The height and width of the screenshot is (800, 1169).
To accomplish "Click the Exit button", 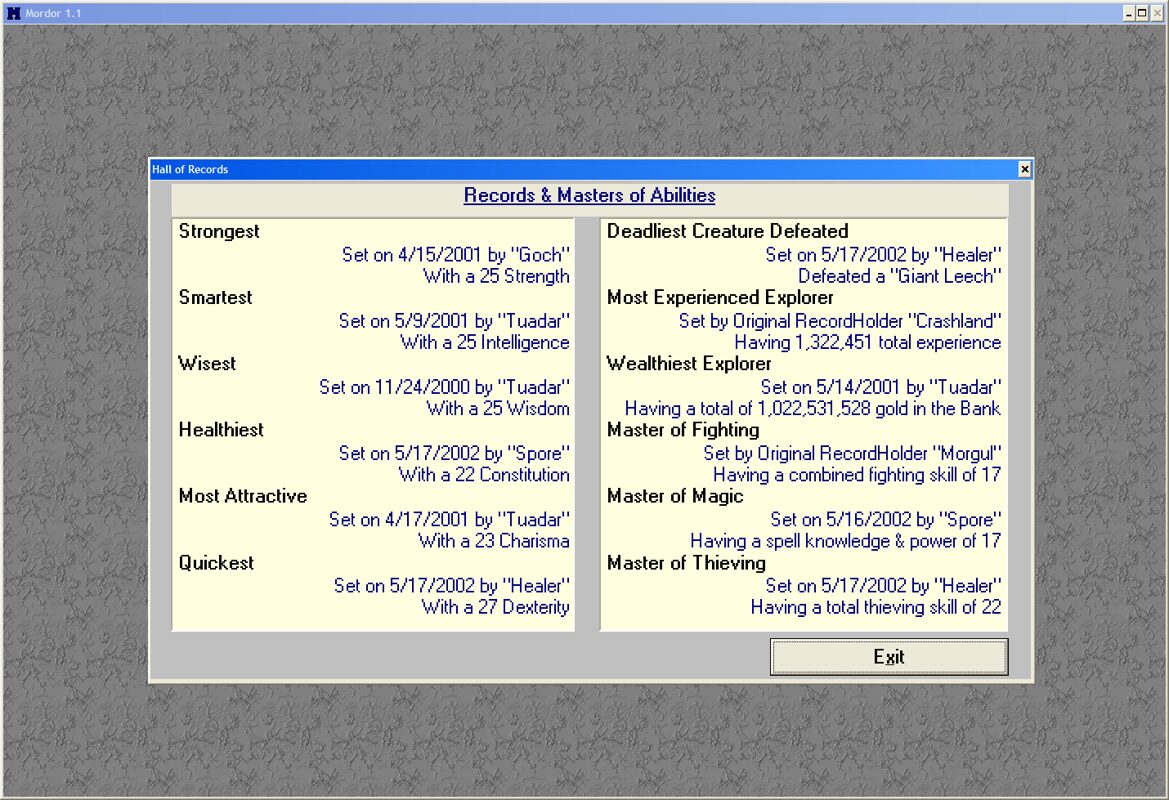I will [888, 657].
